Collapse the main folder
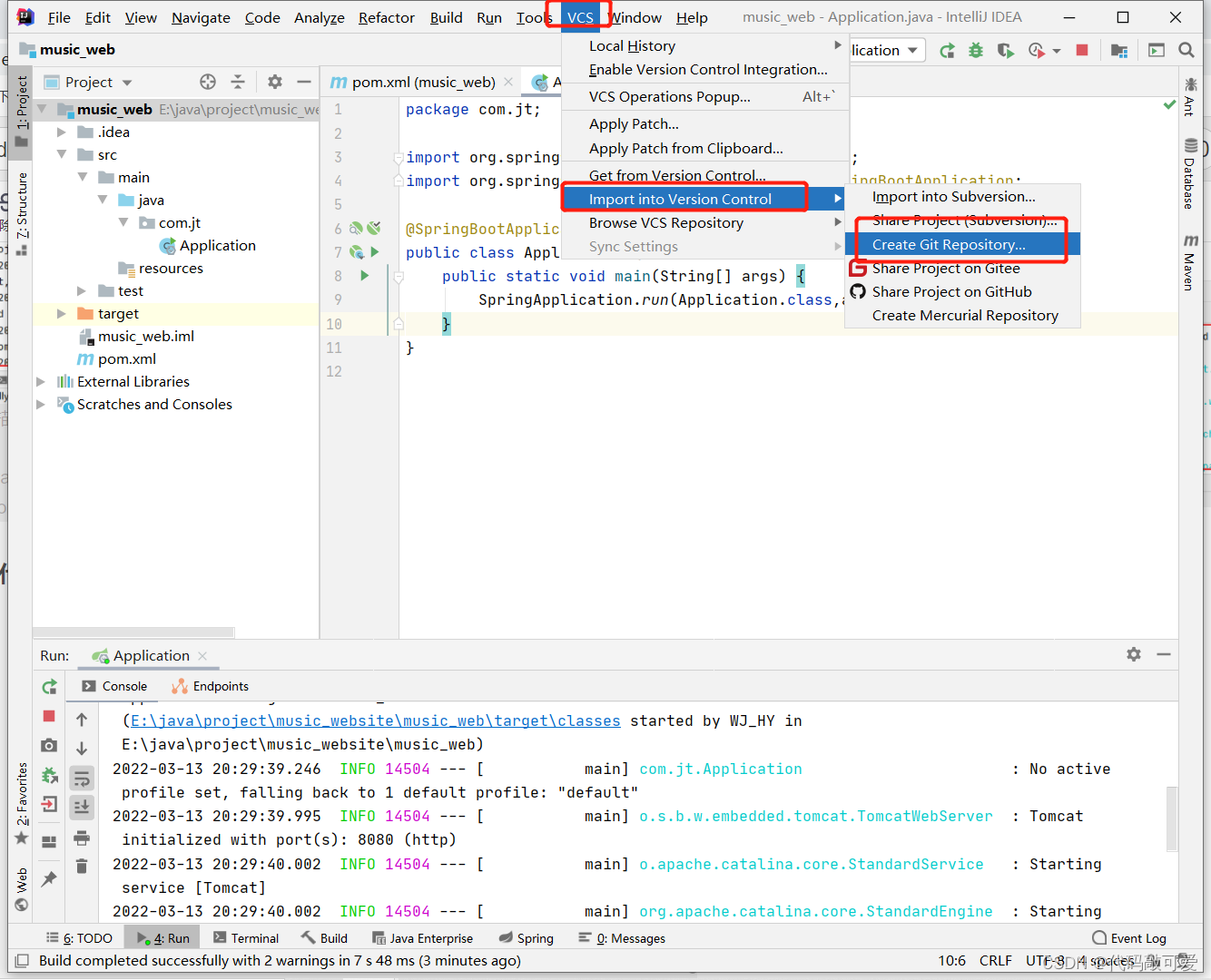Screen dimensions: 1211x980 click(83, 178)
